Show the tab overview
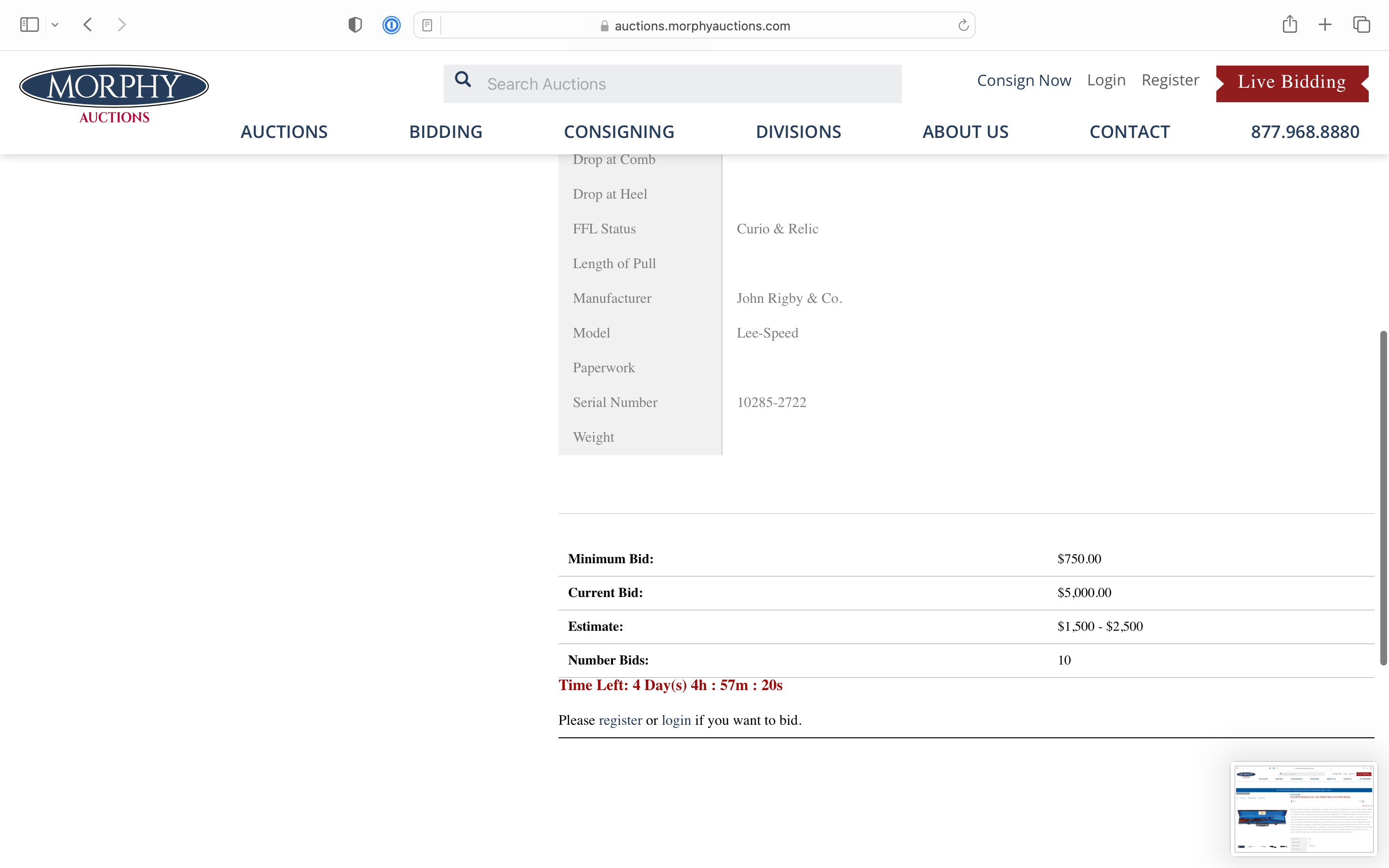The width and height of the screenshot is (1389, 868). pos(1362,25)
